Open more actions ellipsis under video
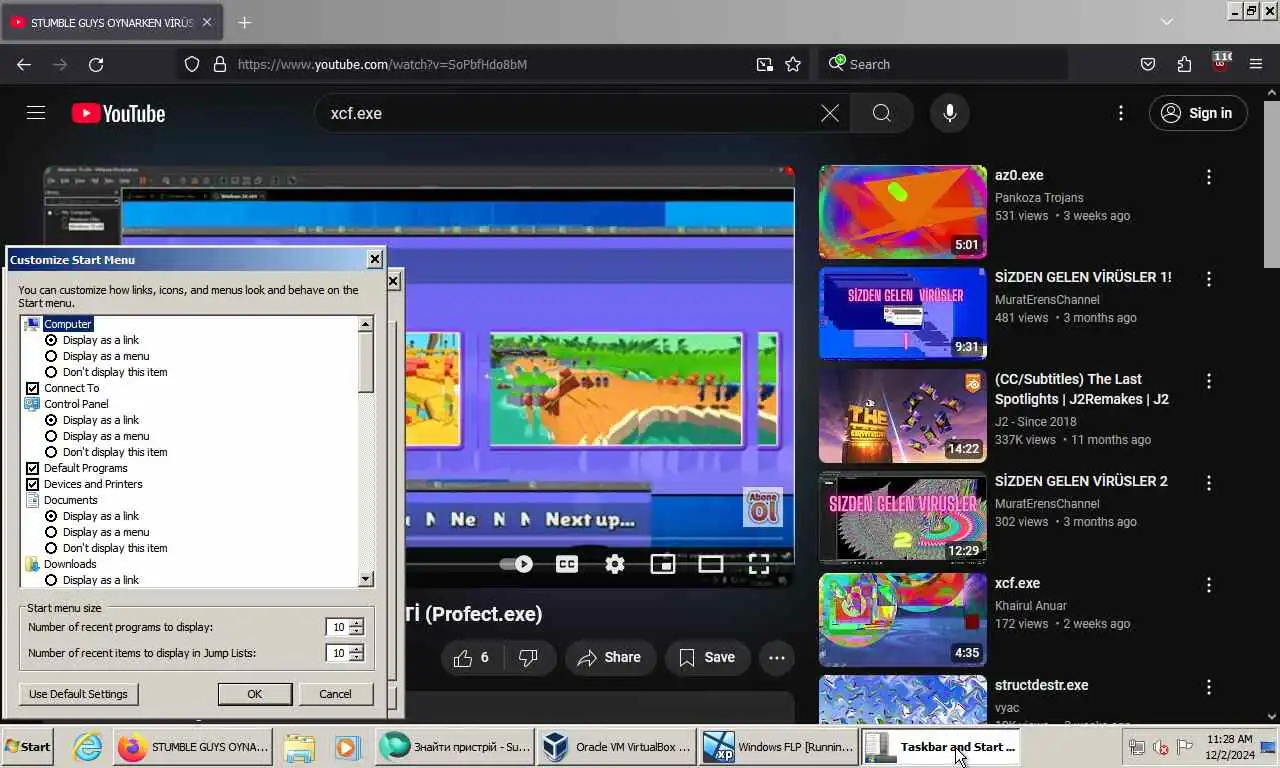This screenshot has height=768, width=1280. 777,657
